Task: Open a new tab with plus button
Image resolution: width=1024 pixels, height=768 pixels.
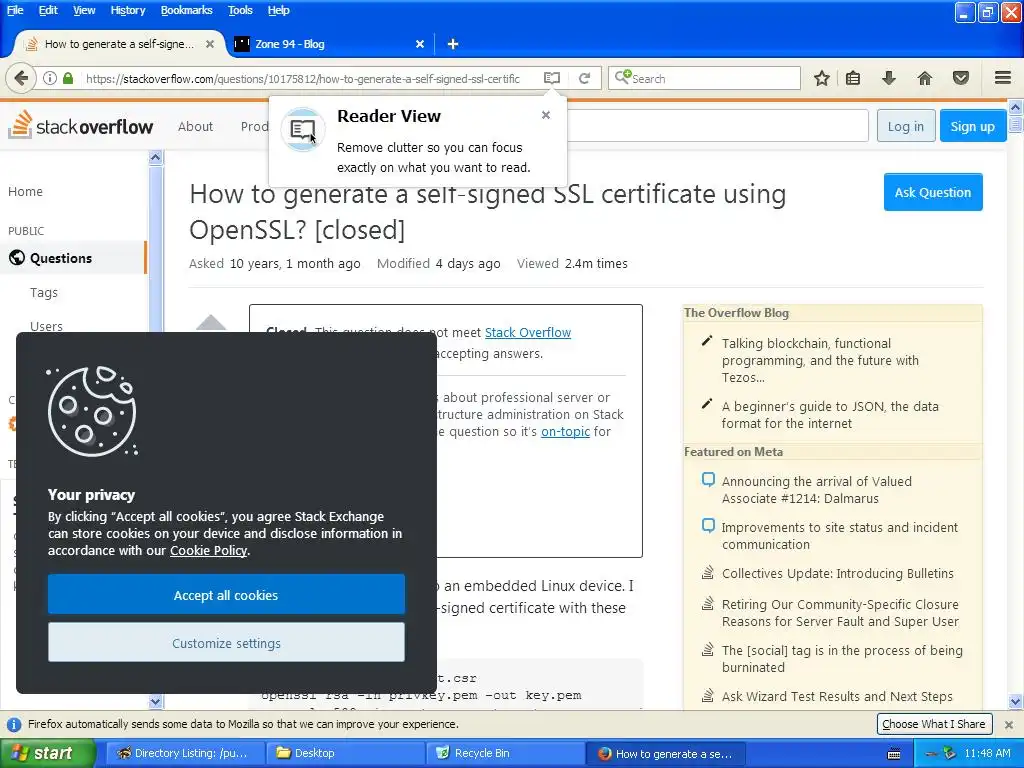Action: (453, 44)
